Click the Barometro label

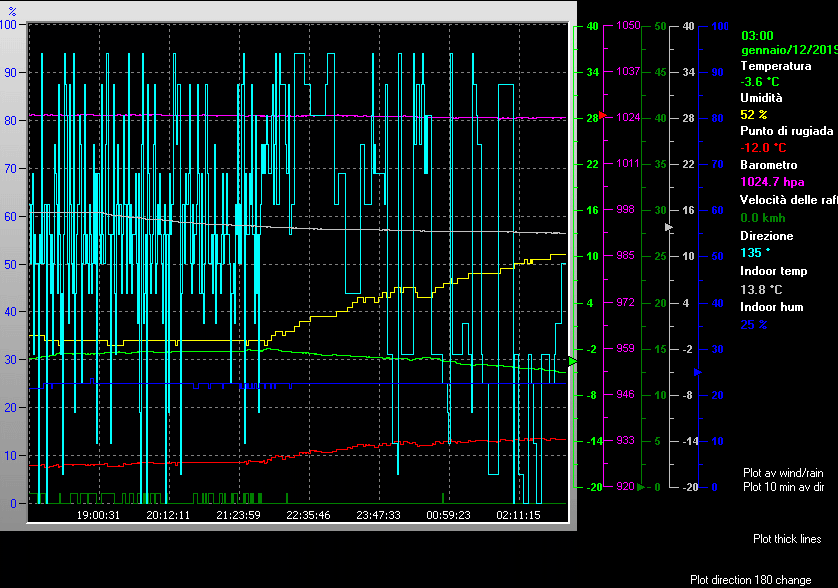tap(768, 165)
